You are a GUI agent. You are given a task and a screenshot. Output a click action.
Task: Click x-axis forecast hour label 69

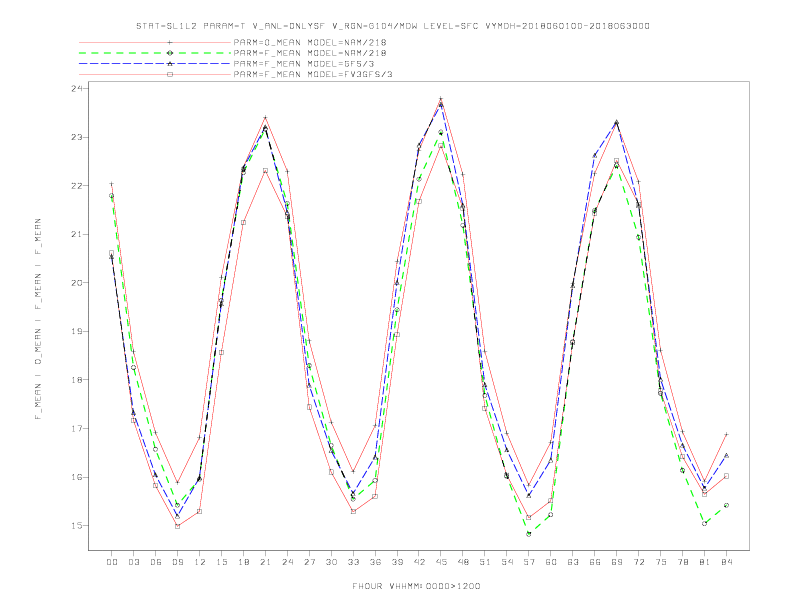pos(617,562)
